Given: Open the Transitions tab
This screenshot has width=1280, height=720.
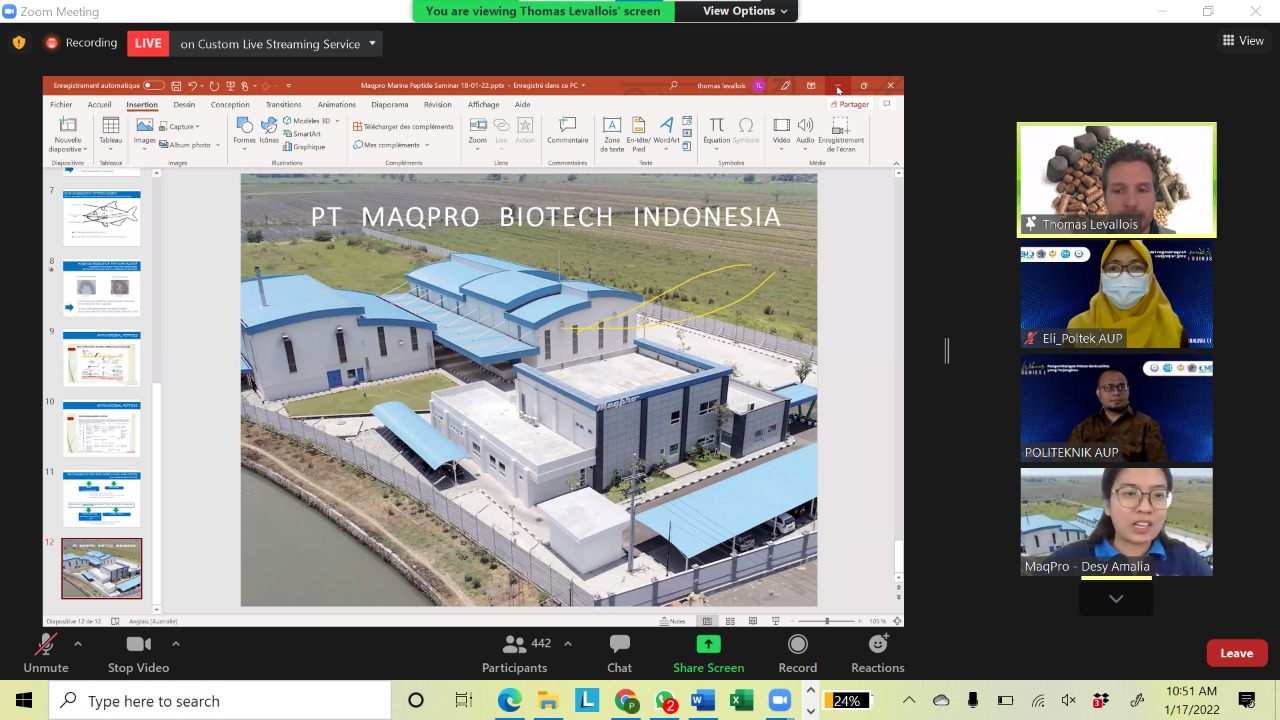Looking at the screenshot, I should pos(283,104).
